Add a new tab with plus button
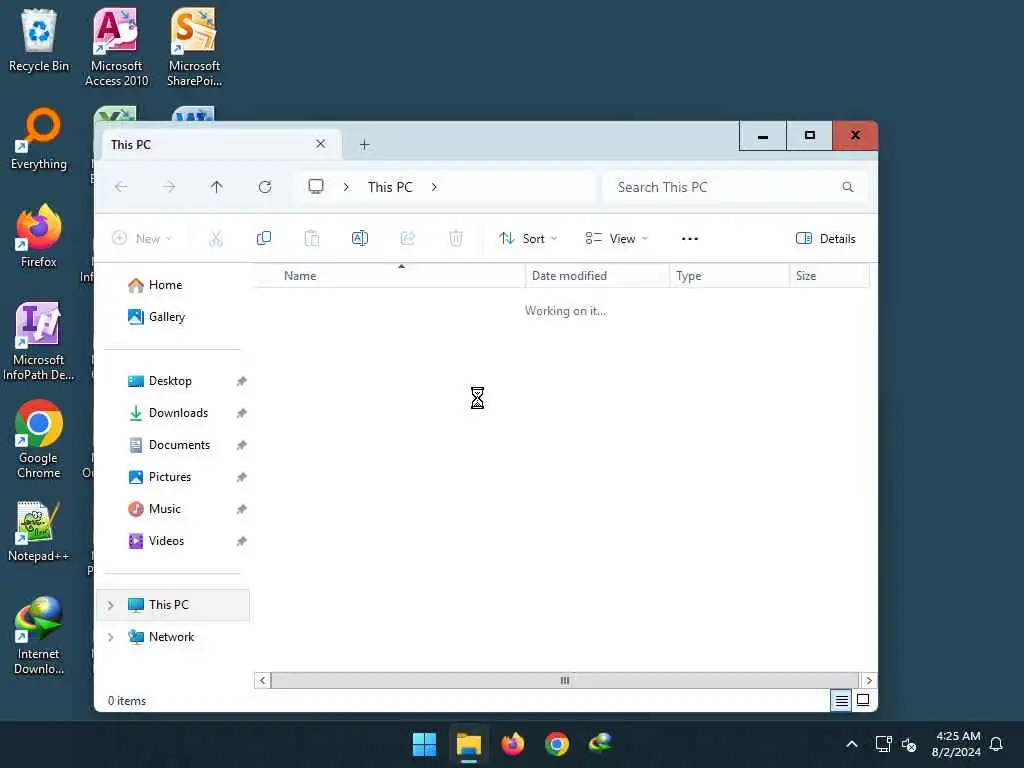1024x768 pixels. pyautogui.click(x=365, y=144)
